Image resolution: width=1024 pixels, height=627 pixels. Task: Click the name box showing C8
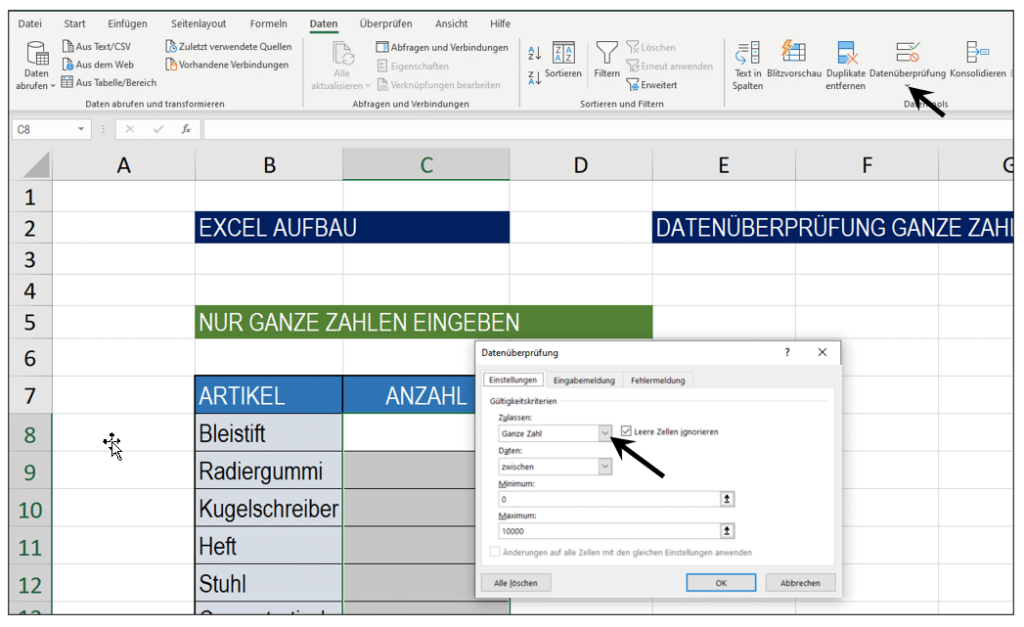[x=43, y=129]
